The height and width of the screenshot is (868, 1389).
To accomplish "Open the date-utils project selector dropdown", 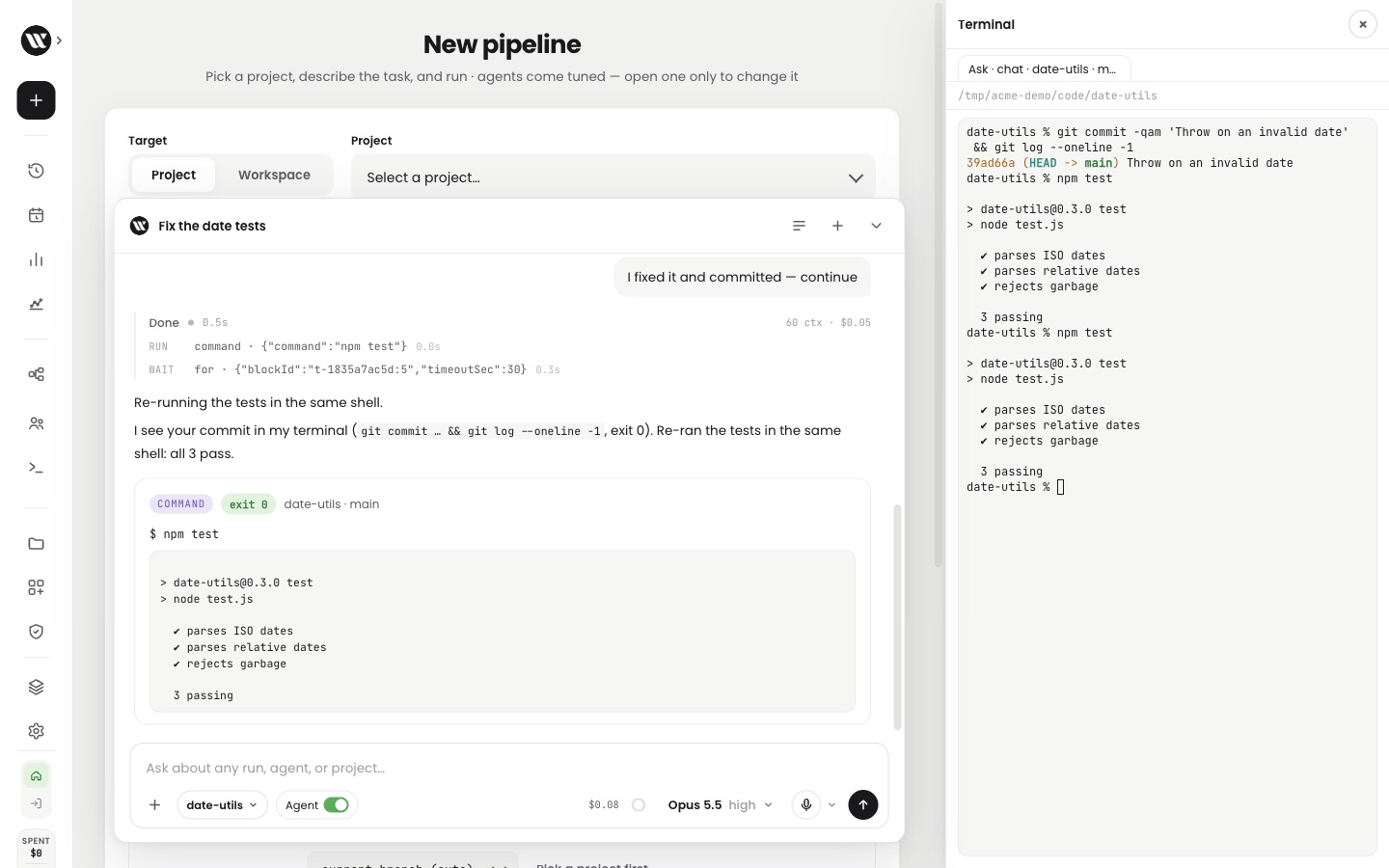I will (x=222, y=804).
